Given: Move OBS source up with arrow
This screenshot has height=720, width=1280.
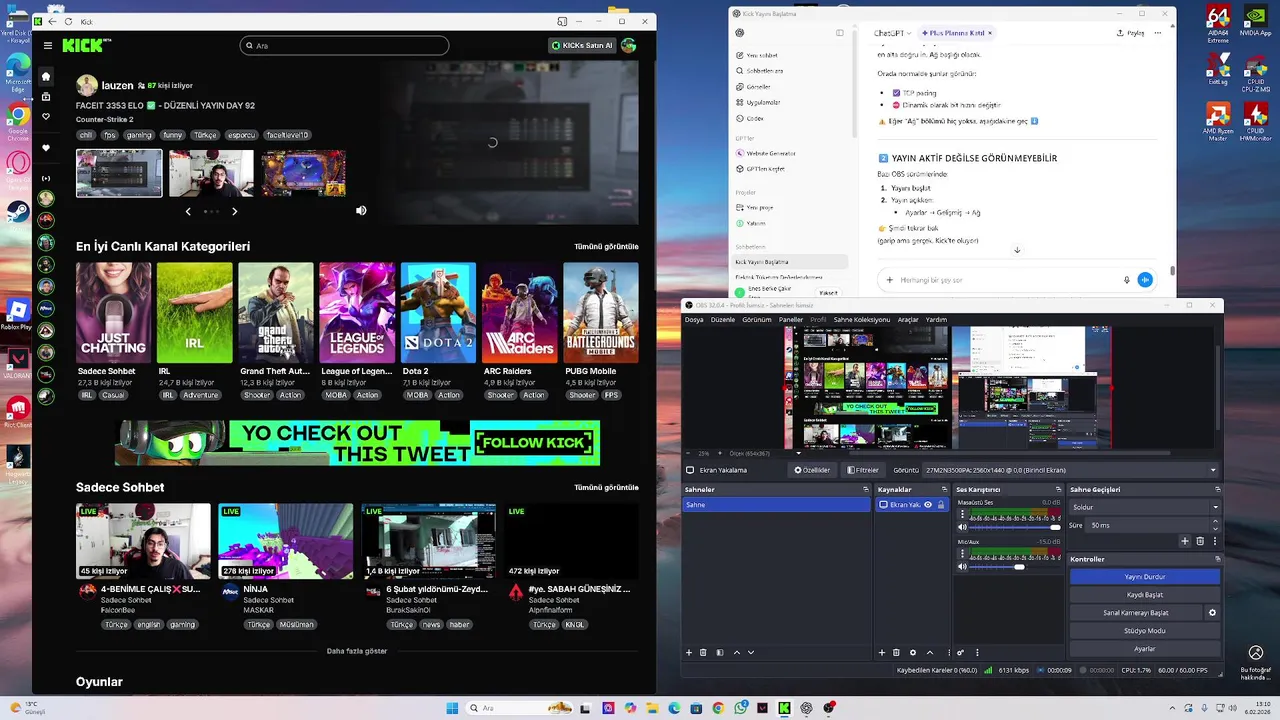Looking at the screenshot, I should [x=930, y=652].
